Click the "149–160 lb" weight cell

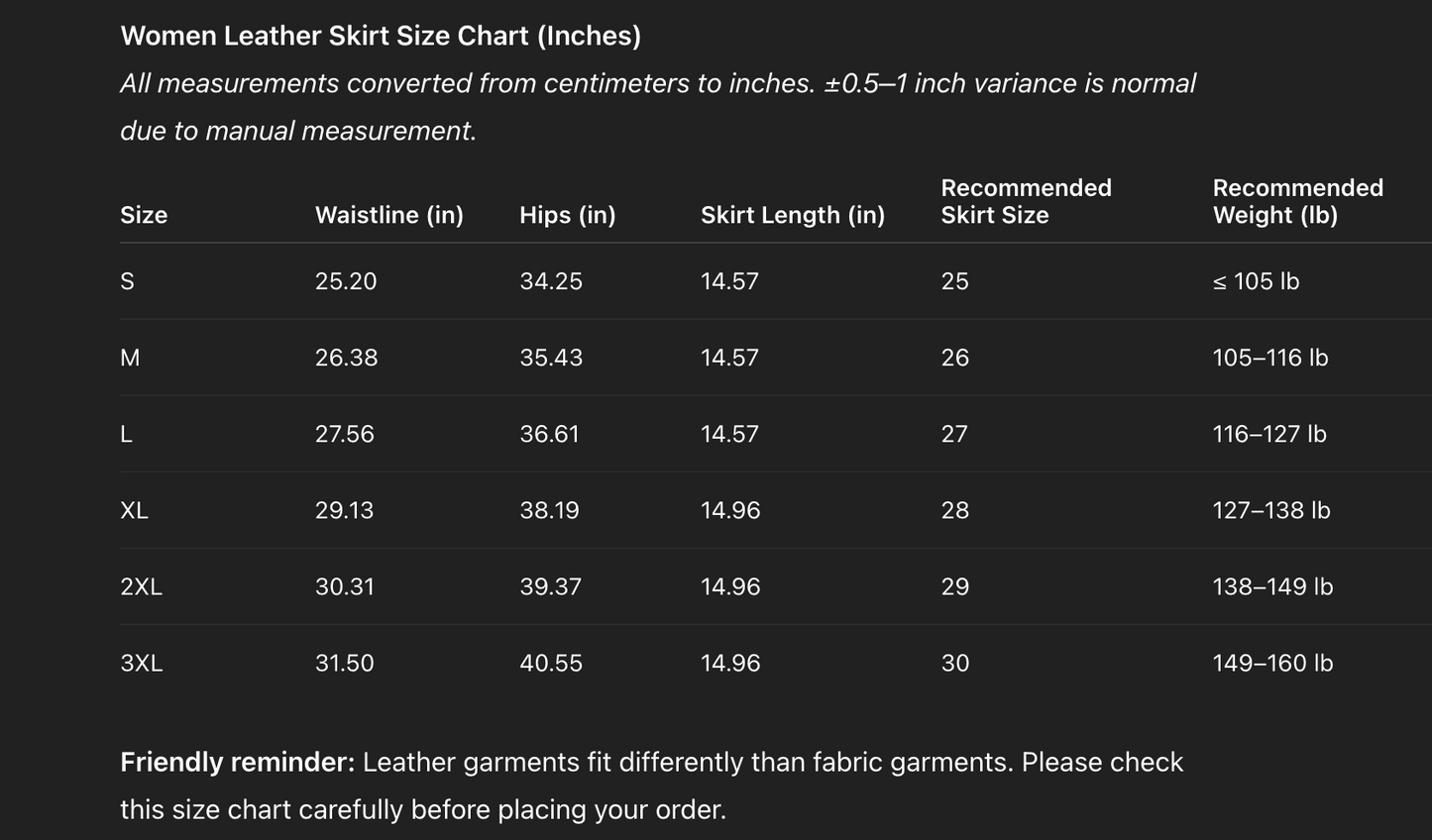tap(1272, 663)
